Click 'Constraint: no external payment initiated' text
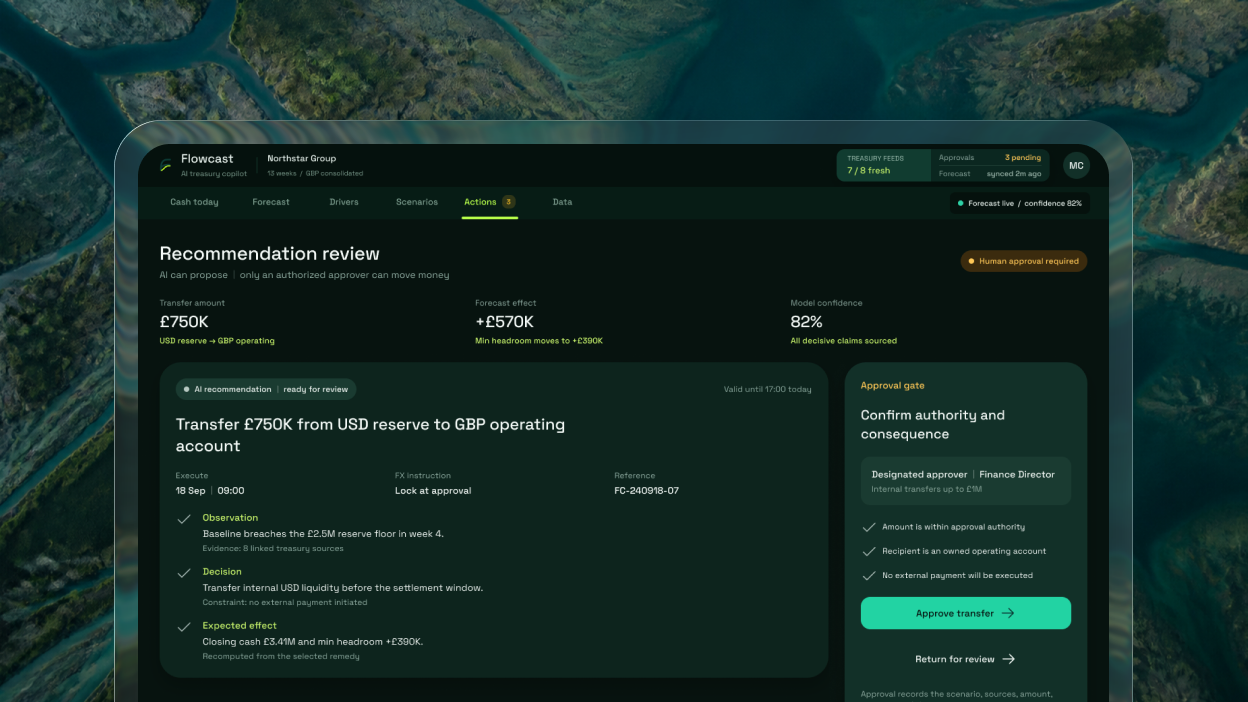The image size is (1248, 702). 285,602
